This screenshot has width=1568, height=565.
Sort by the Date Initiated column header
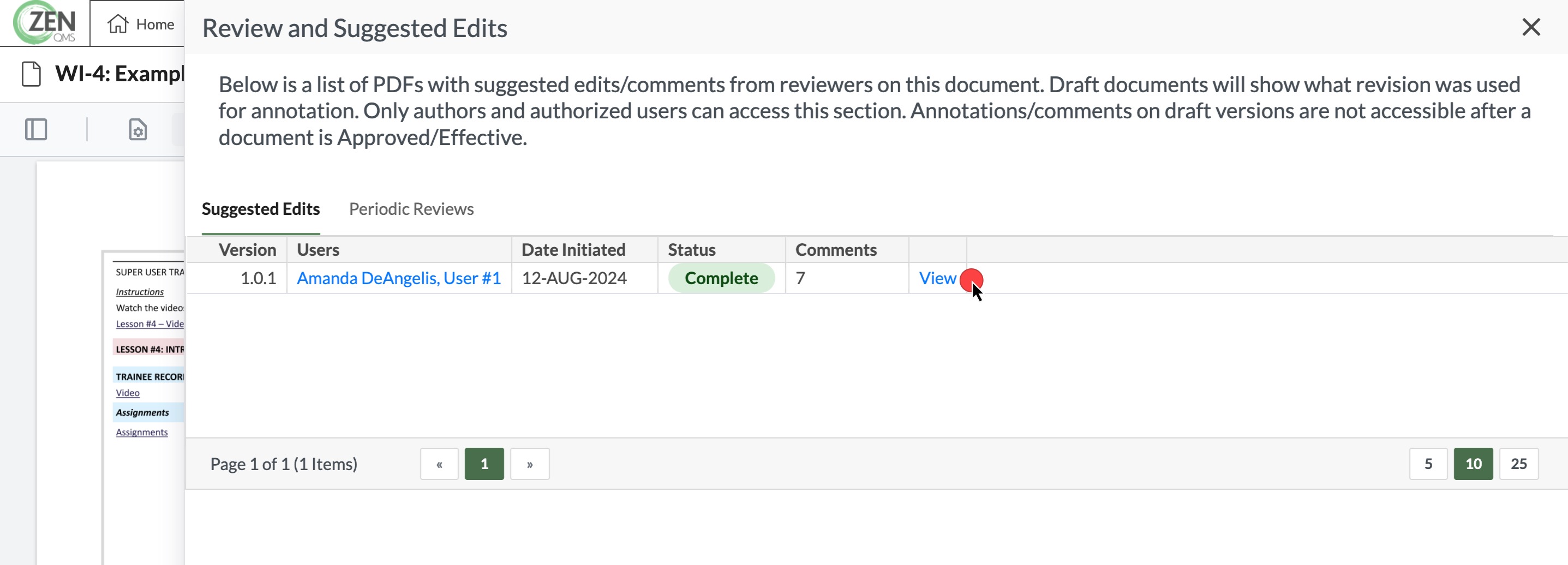point(573,249)
